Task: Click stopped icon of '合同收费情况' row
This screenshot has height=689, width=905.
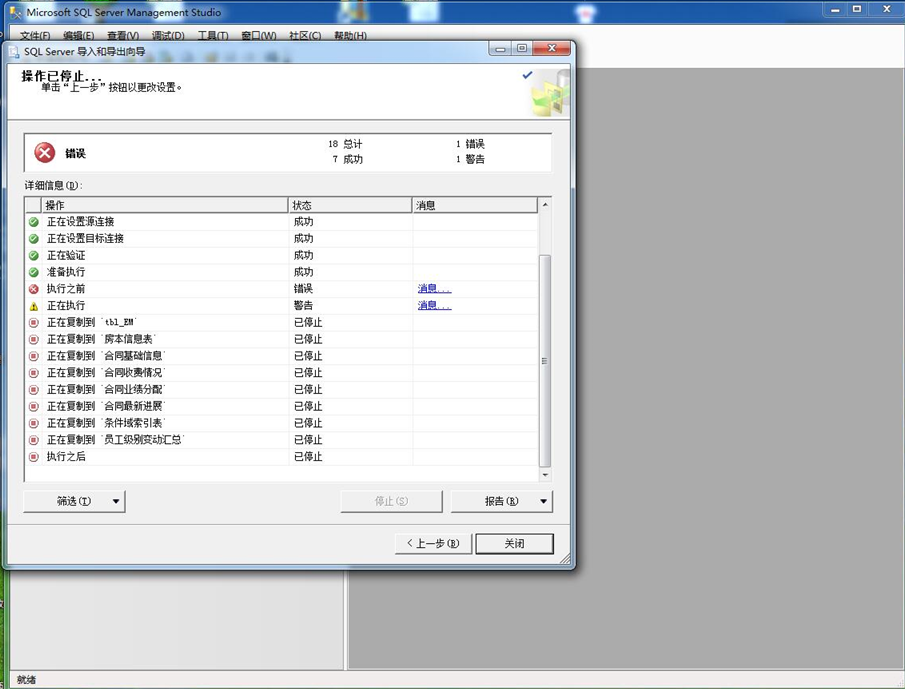Action: [33, 373]
